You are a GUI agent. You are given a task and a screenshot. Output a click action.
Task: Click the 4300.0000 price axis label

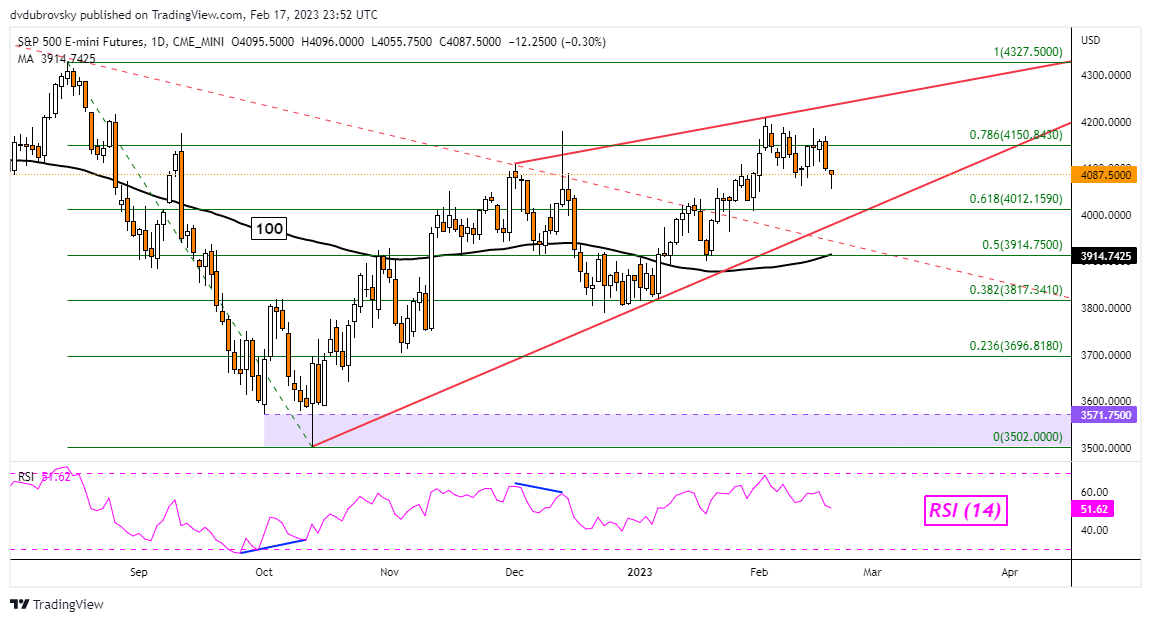coord(1105,76)
